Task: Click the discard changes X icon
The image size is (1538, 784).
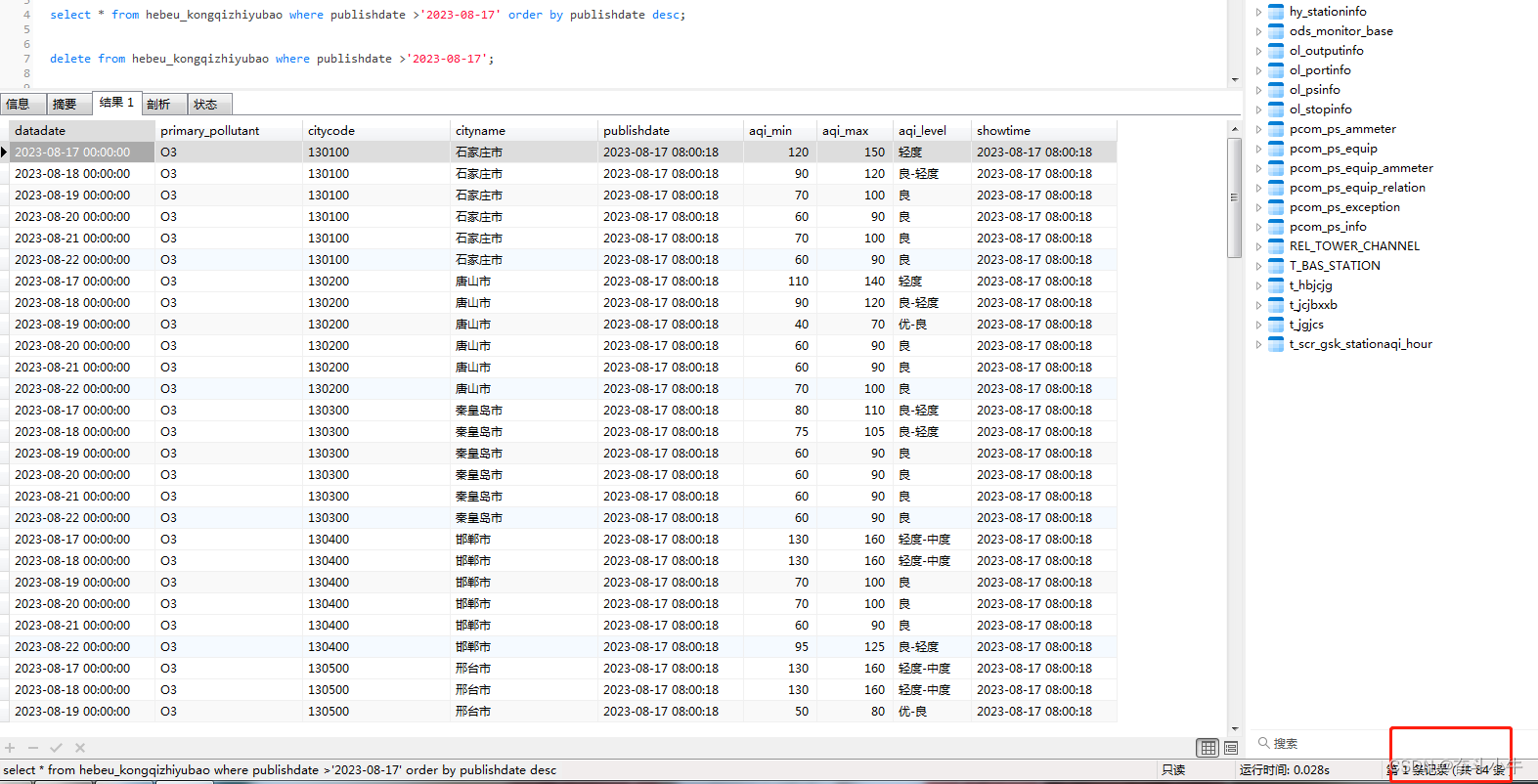Action: [x=80, y=748]
